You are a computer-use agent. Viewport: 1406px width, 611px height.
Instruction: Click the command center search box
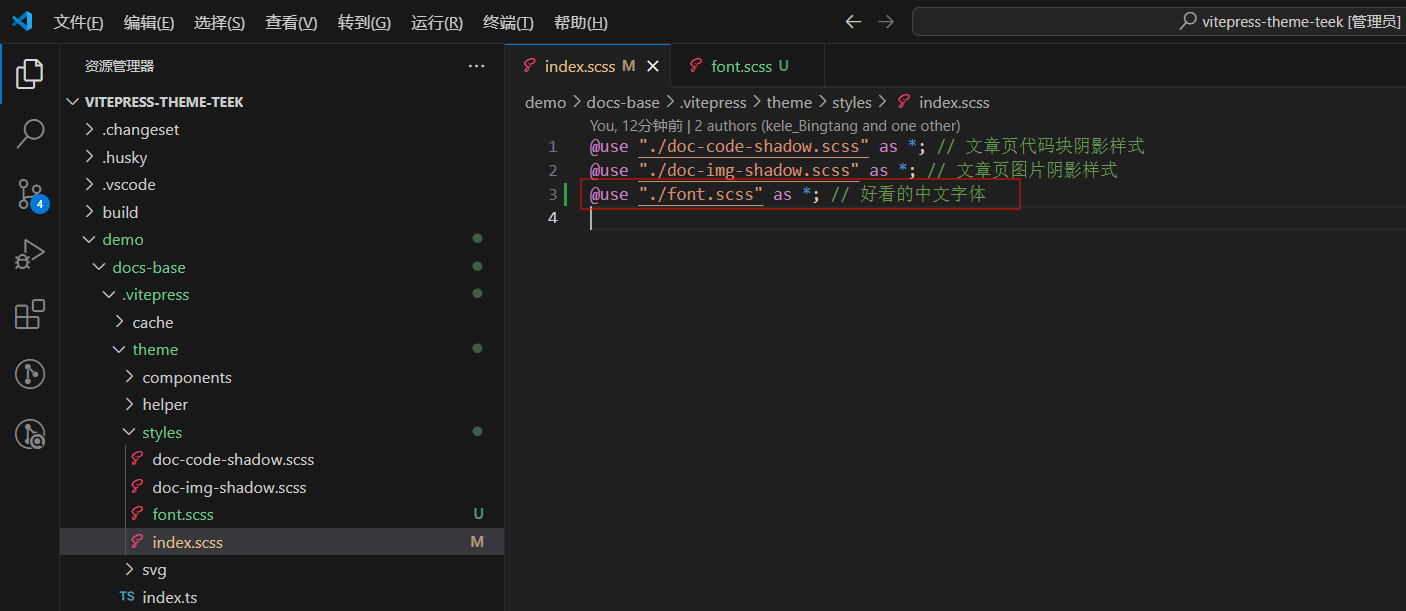1159,22
